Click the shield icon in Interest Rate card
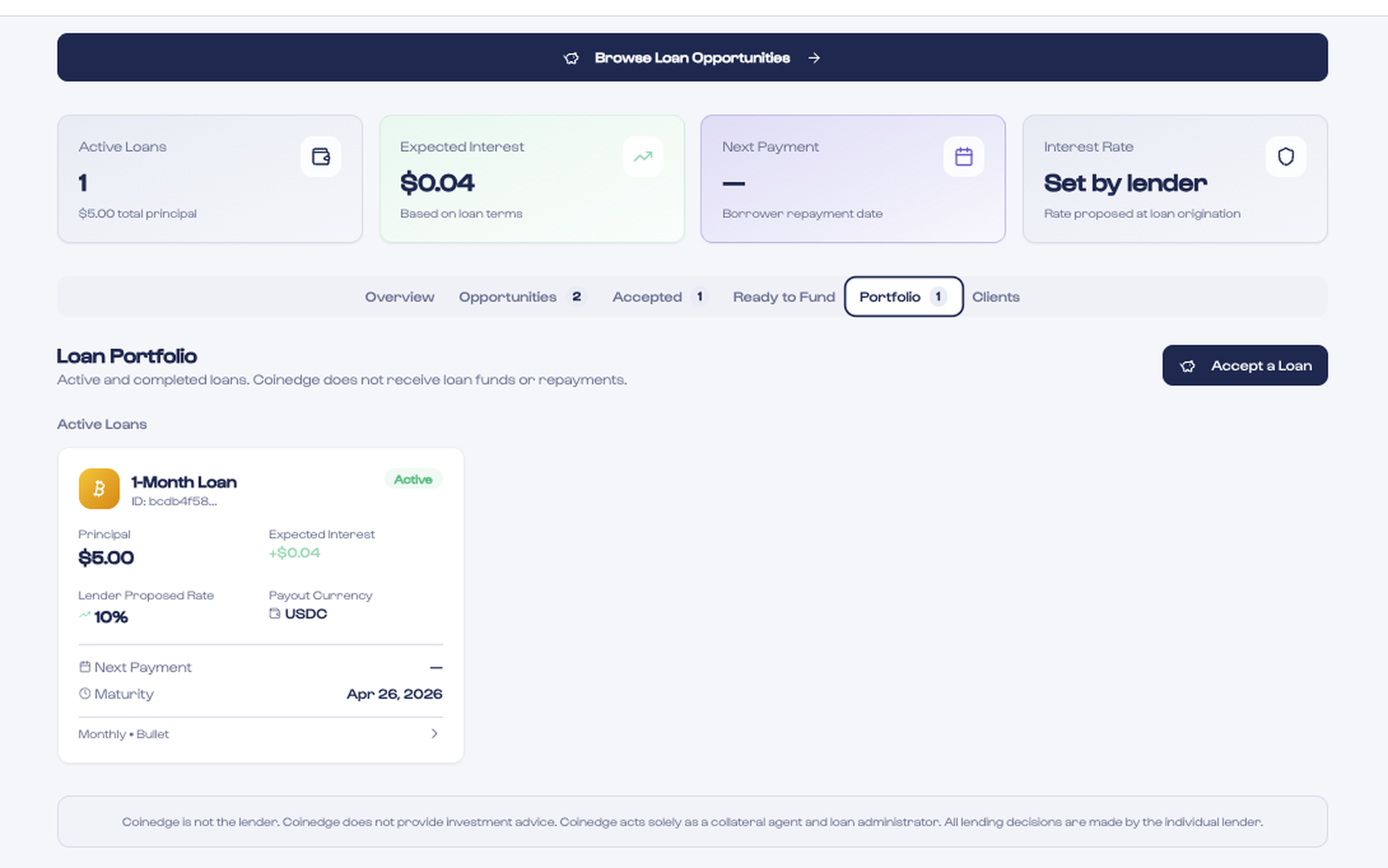Screen dimensions: 1388x868 pos(1286,156)
